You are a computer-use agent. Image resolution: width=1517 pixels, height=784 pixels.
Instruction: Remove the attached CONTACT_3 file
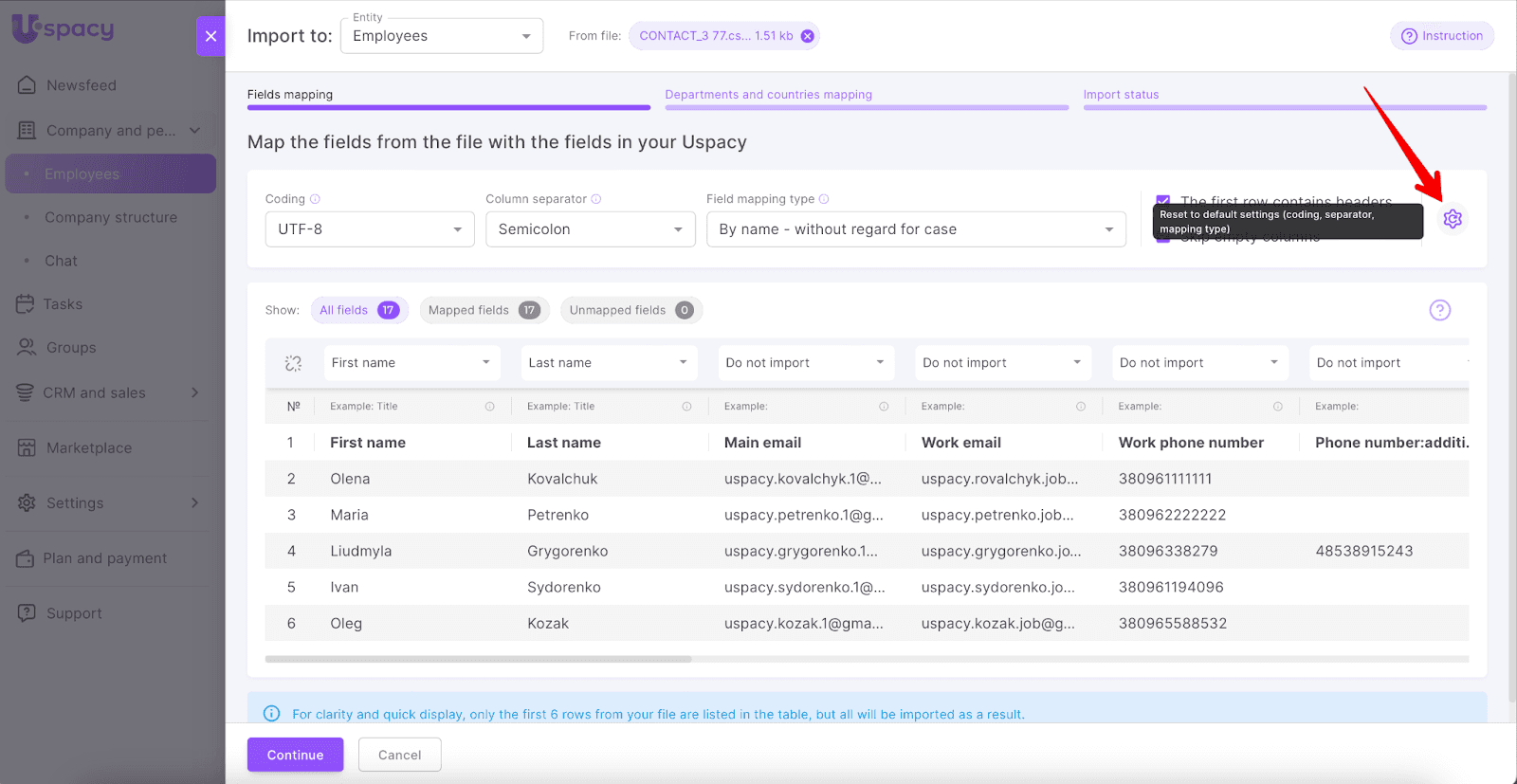(x=807, y=36)
